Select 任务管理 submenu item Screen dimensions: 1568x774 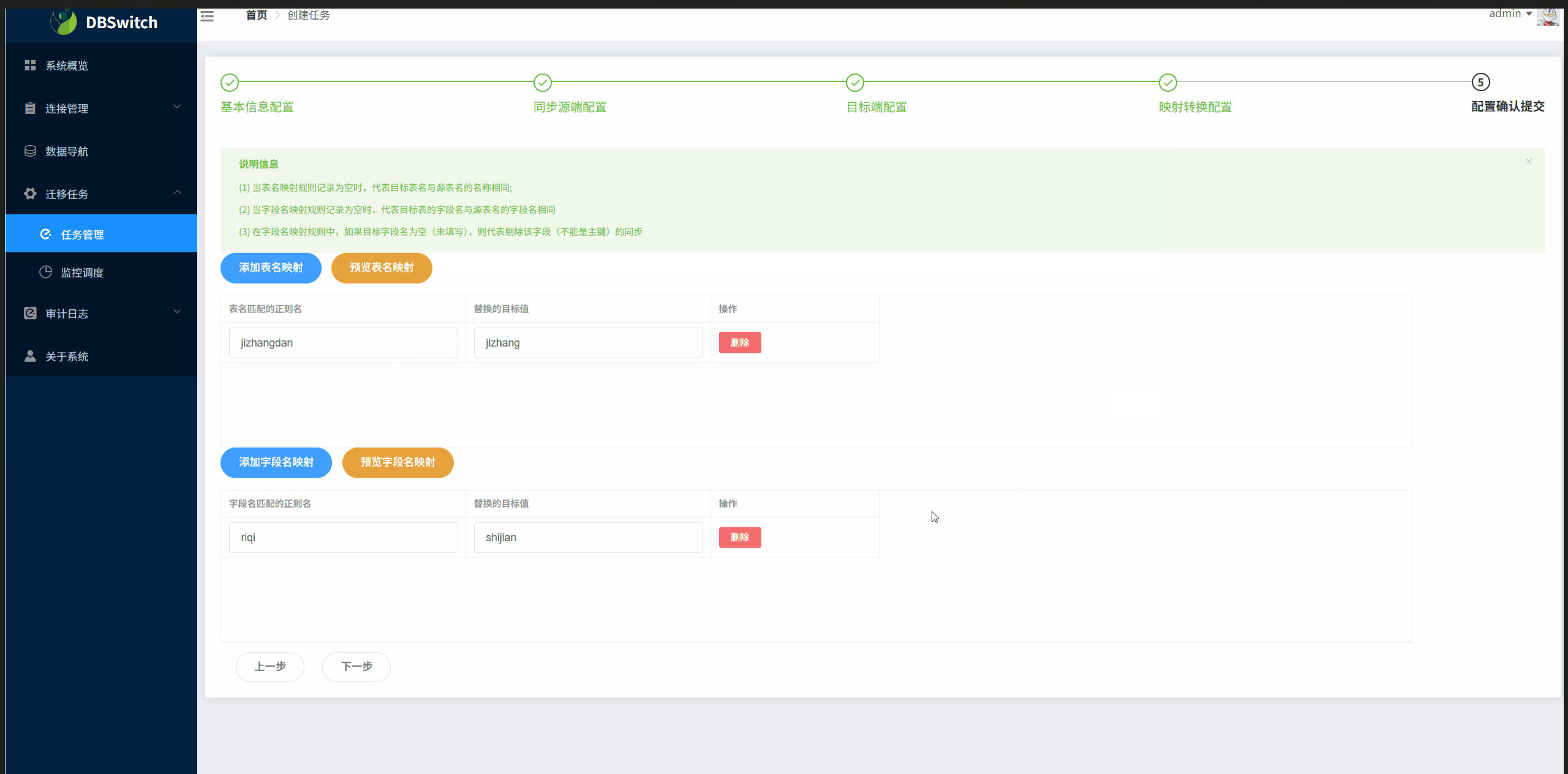(x=102, y=233)
